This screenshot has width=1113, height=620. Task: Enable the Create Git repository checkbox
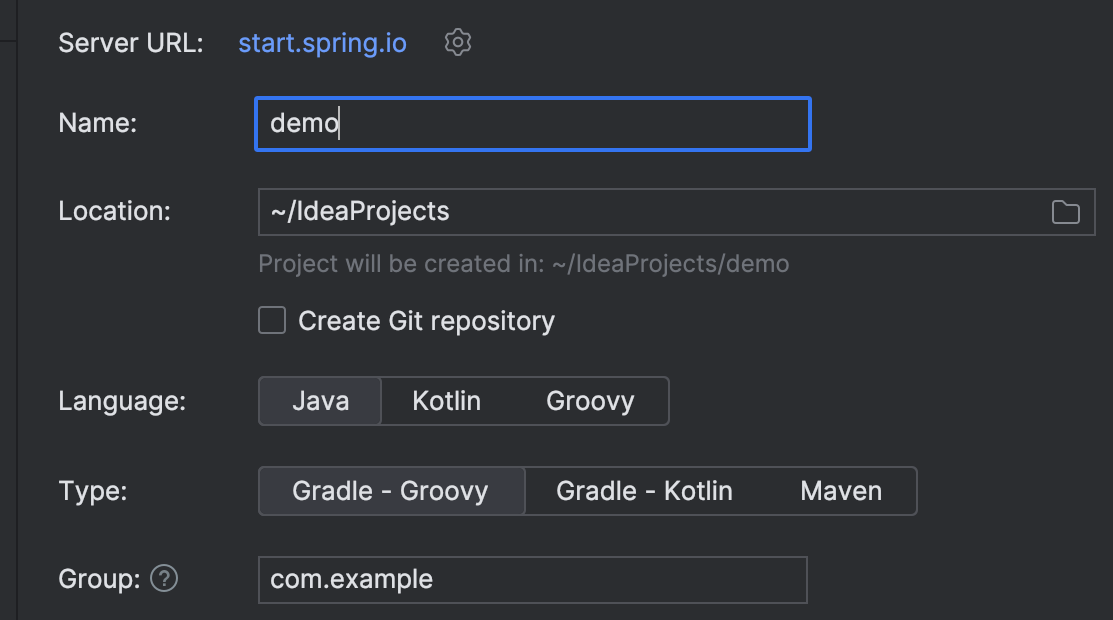[272, 321]
